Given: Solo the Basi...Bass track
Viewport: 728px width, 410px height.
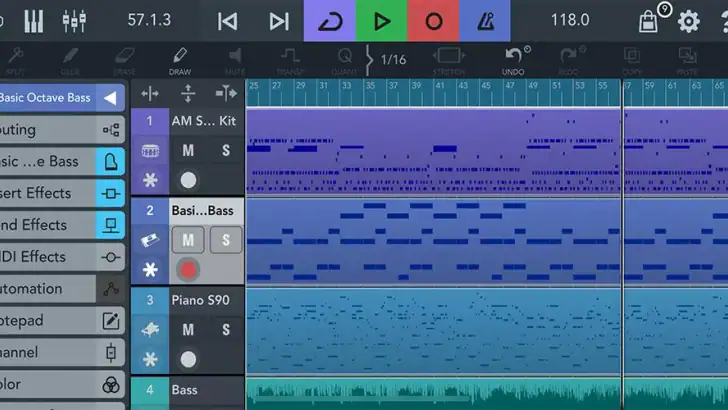Looking at the screenshot, I should pos(226,240).
